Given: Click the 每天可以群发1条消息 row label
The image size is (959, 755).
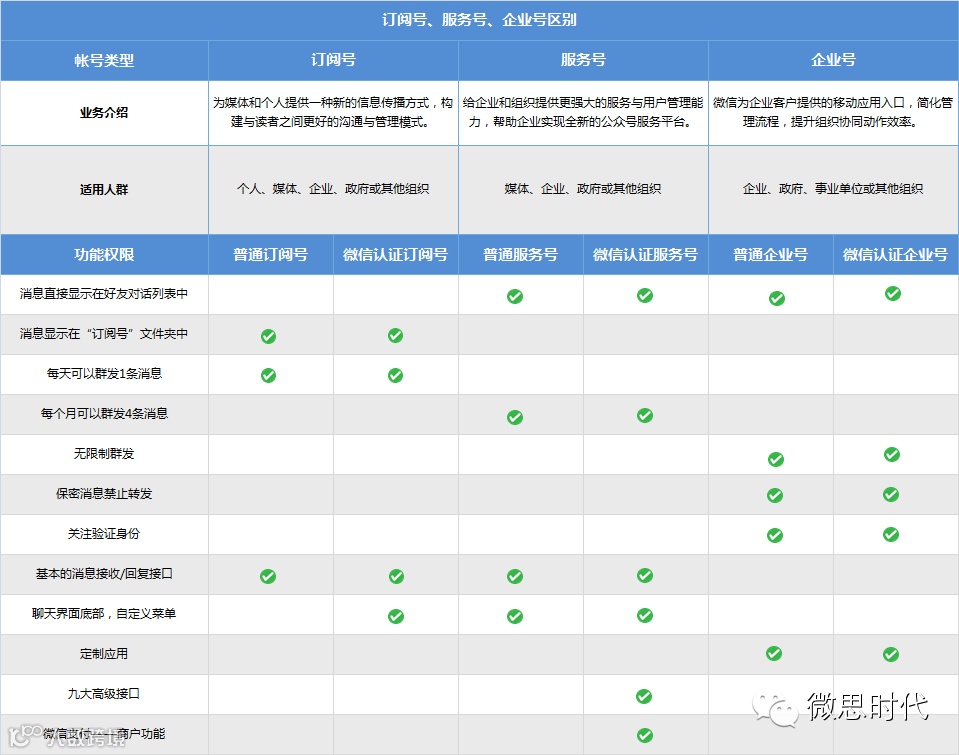Looking at the screenshot, I should tap(104, 373).
